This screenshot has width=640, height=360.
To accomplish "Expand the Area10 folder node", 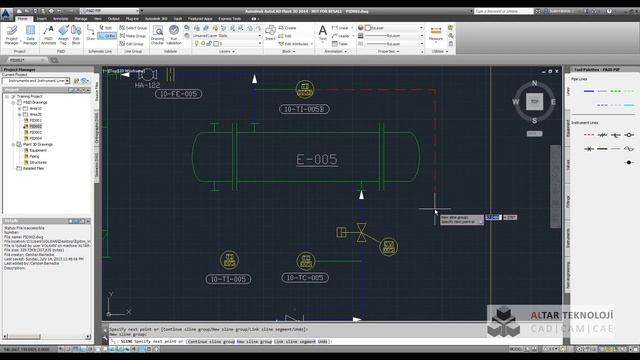I will 19,109.
